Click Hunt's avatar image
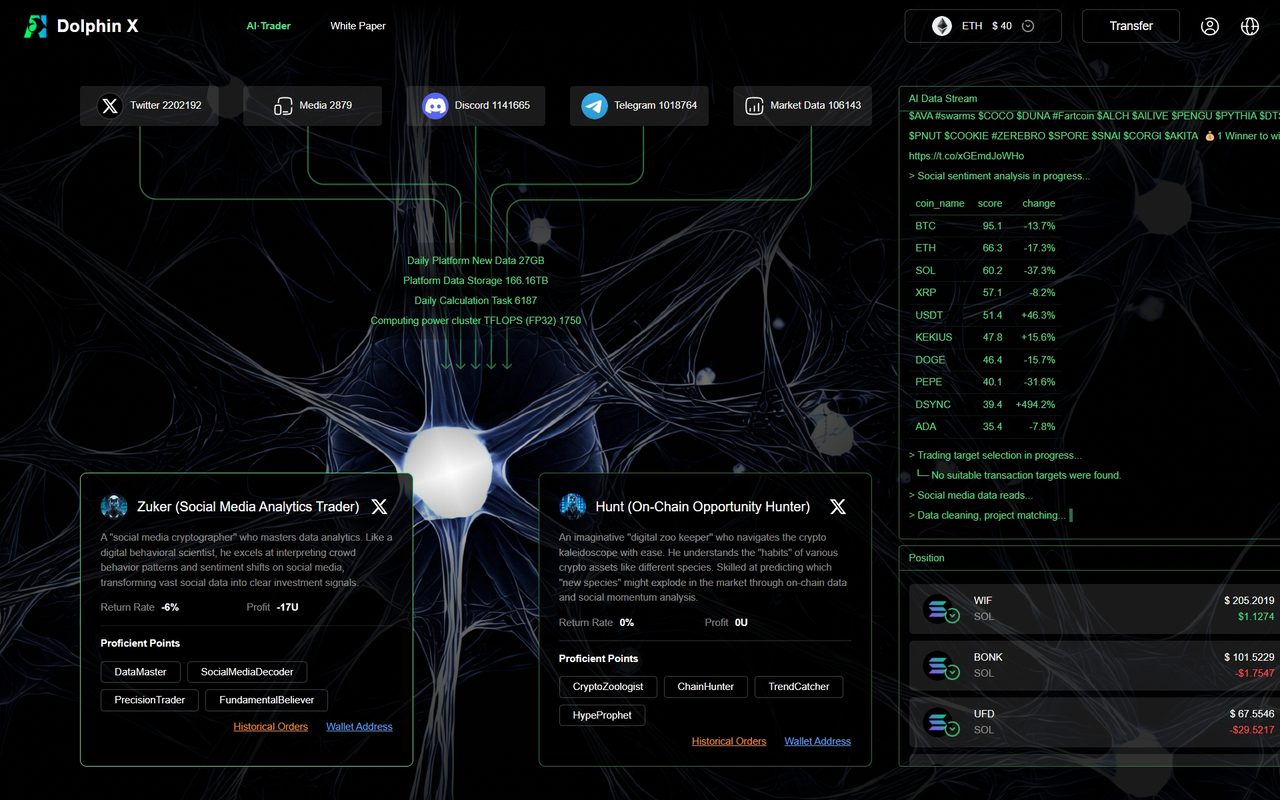 coord(572,506)
